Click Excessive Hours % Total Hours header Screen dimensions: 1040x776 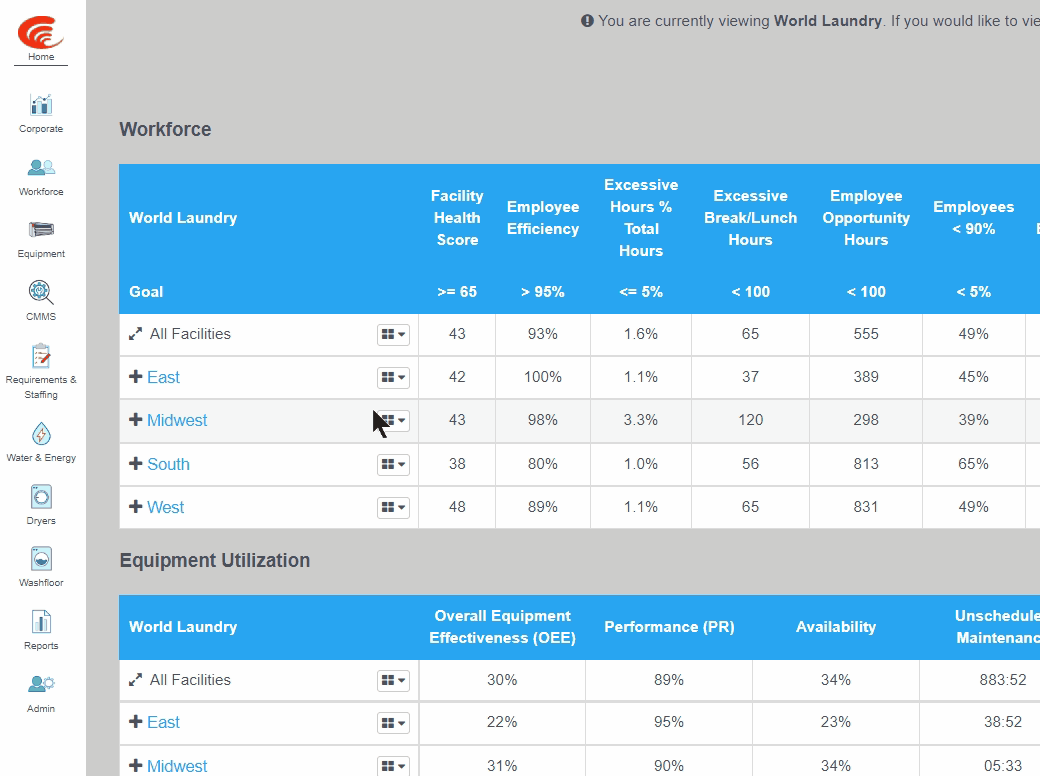(641, 218)
